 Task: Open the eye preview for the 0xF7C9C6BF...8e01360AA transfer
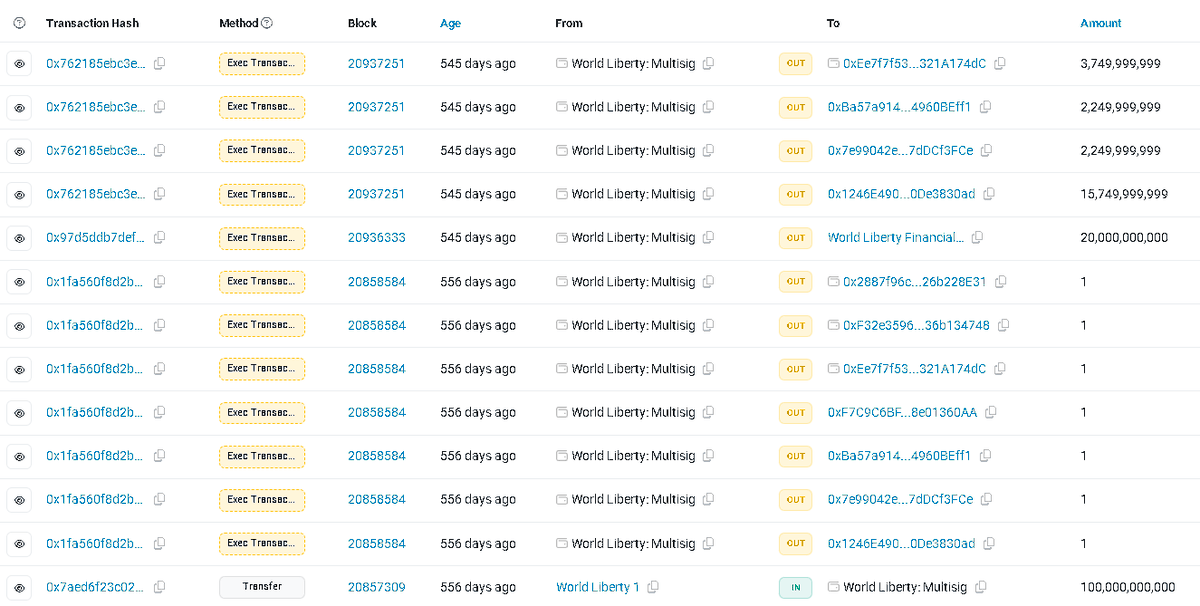pyautogui.click(x=19, y=412)
